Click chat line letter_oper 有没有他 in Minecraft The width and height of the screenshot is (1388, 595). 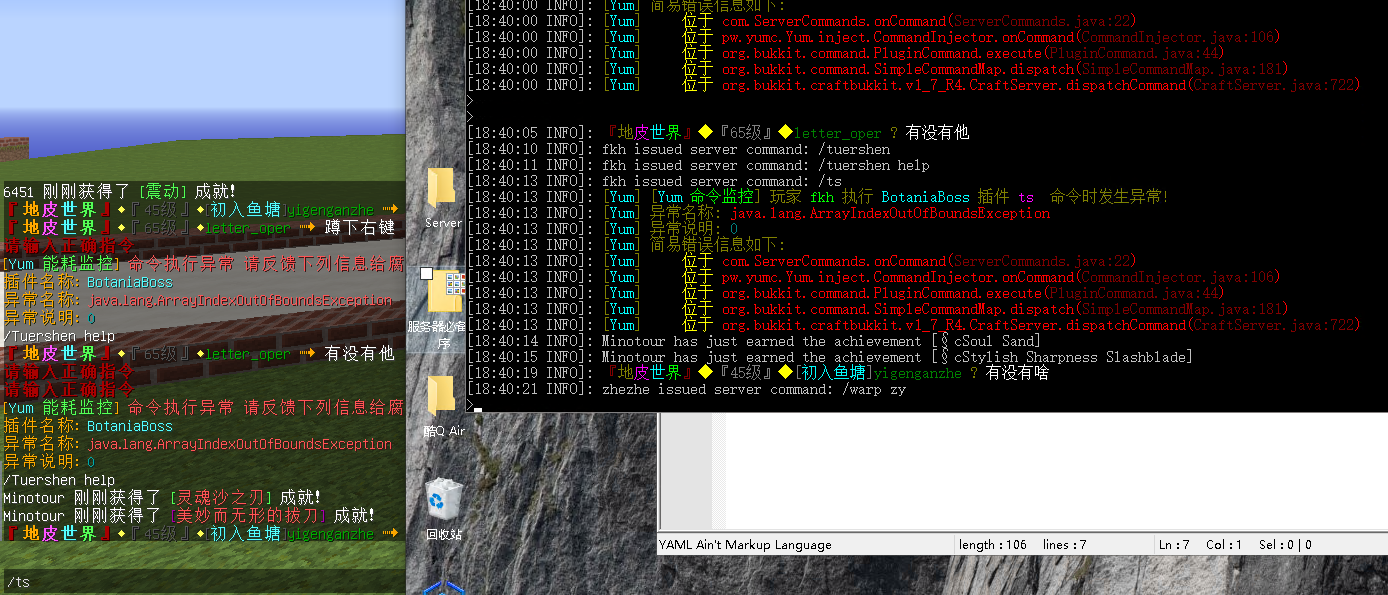click(x=199, y=353)
